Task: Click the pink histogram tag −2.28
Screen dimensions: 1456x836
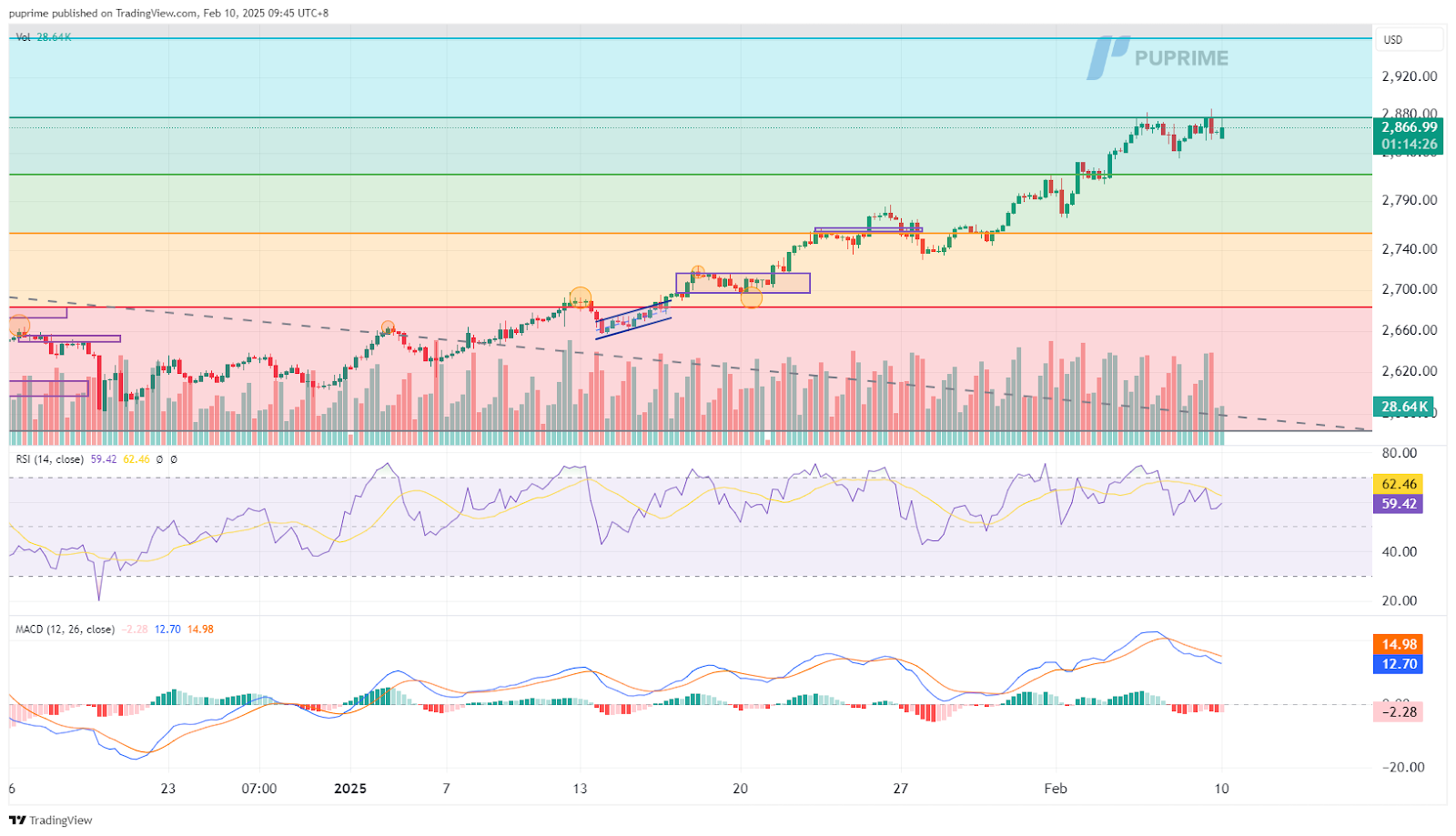Action: (x=1399, y=711)
